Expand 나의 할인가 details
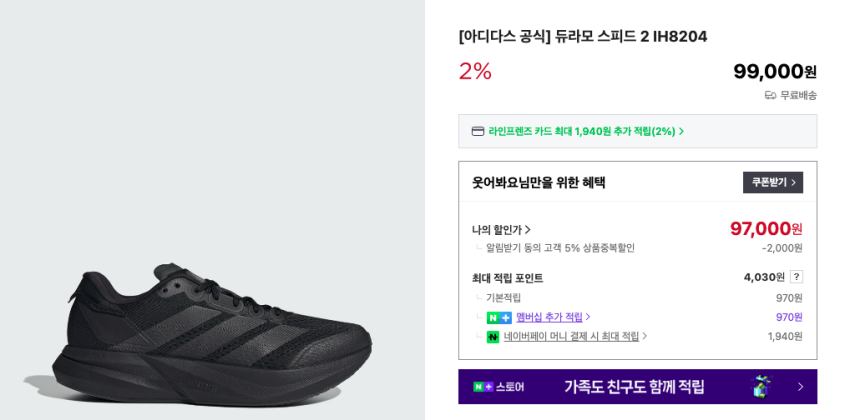This screenshot has height=420, width=850. (501, 230)
